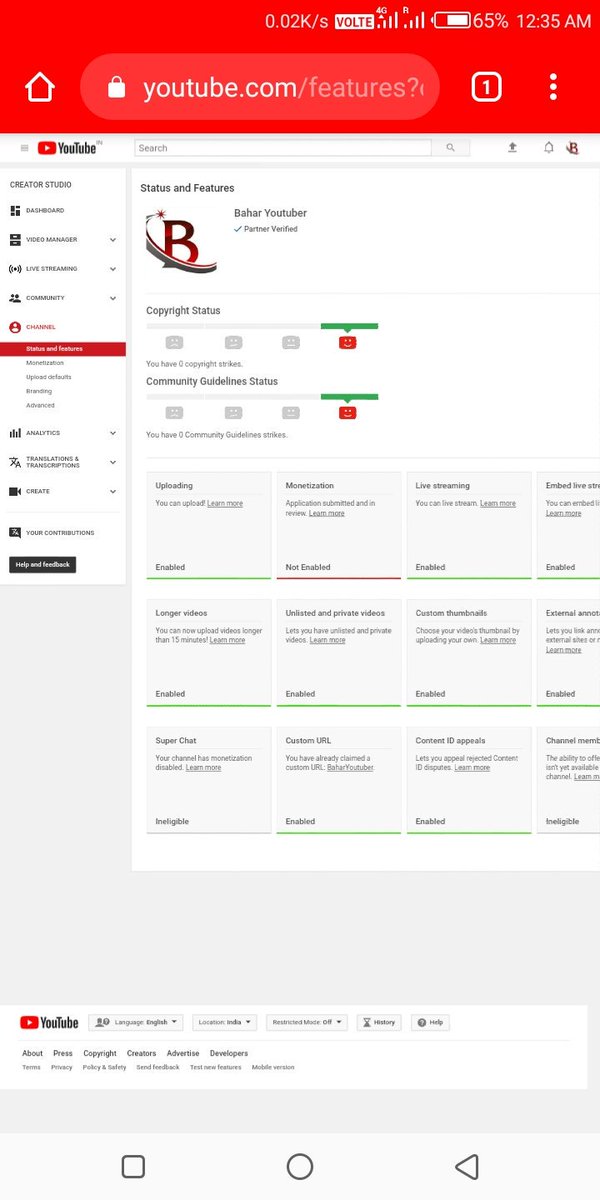Click Create camera icon in sidebar

click(15, 491)
